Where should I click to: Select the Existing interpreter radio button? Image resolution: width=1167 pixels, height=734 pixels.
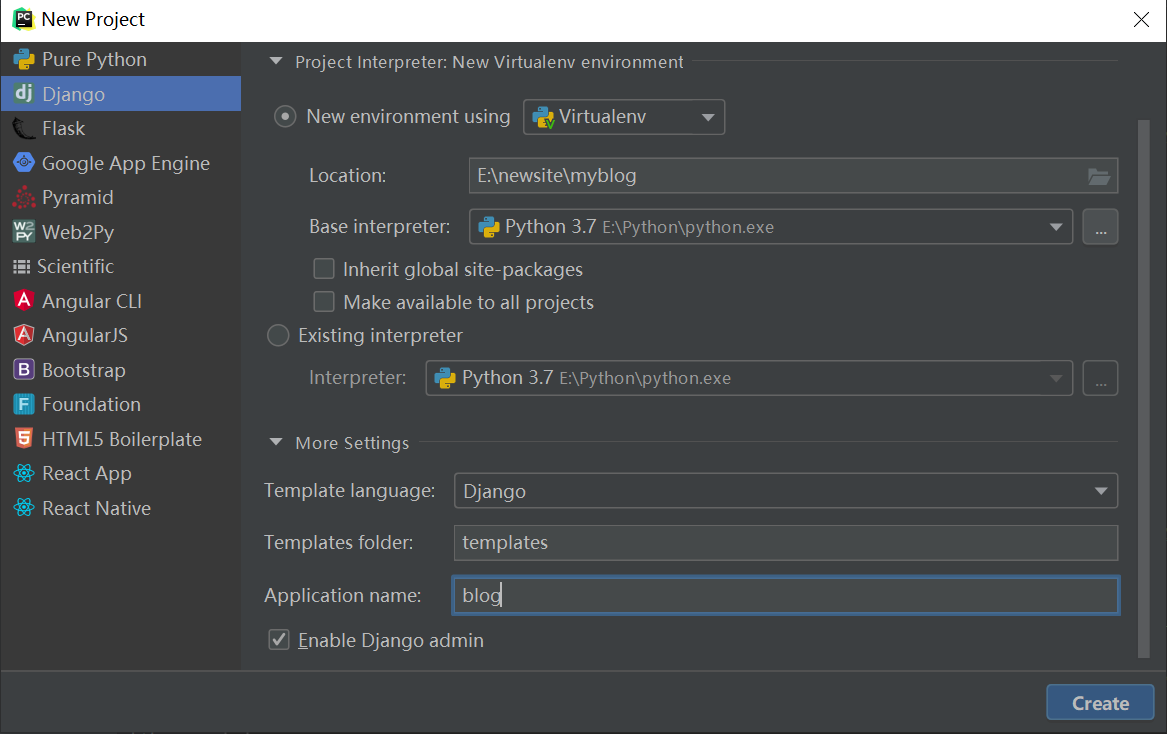tap(278, 336)
